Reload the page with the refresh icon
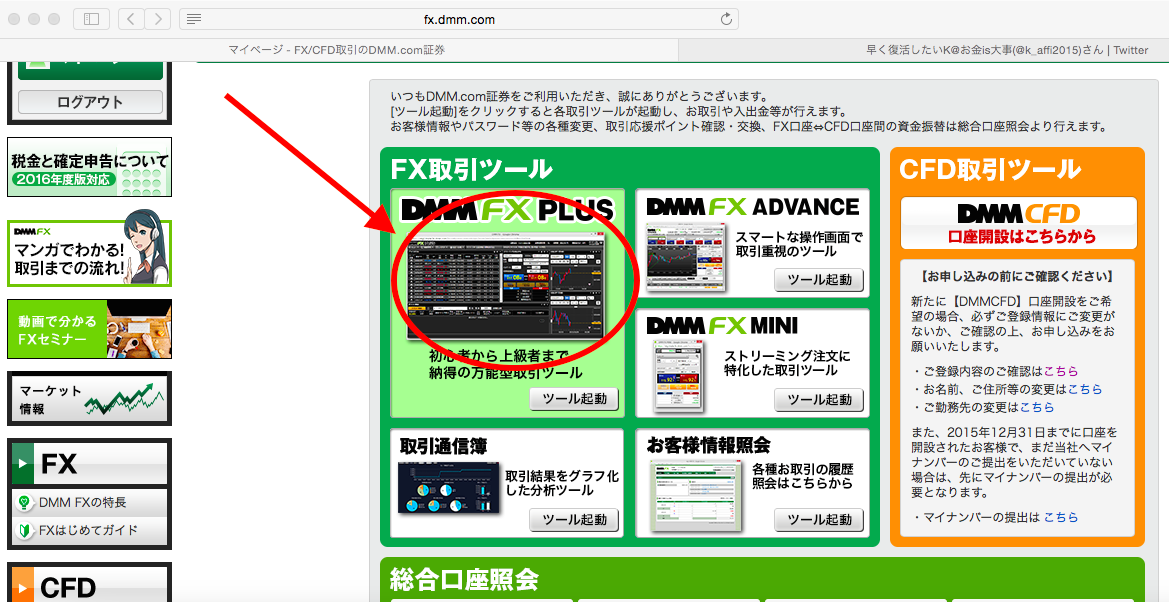This screenshot has height=602, width=1169. [x=726, y=19]
